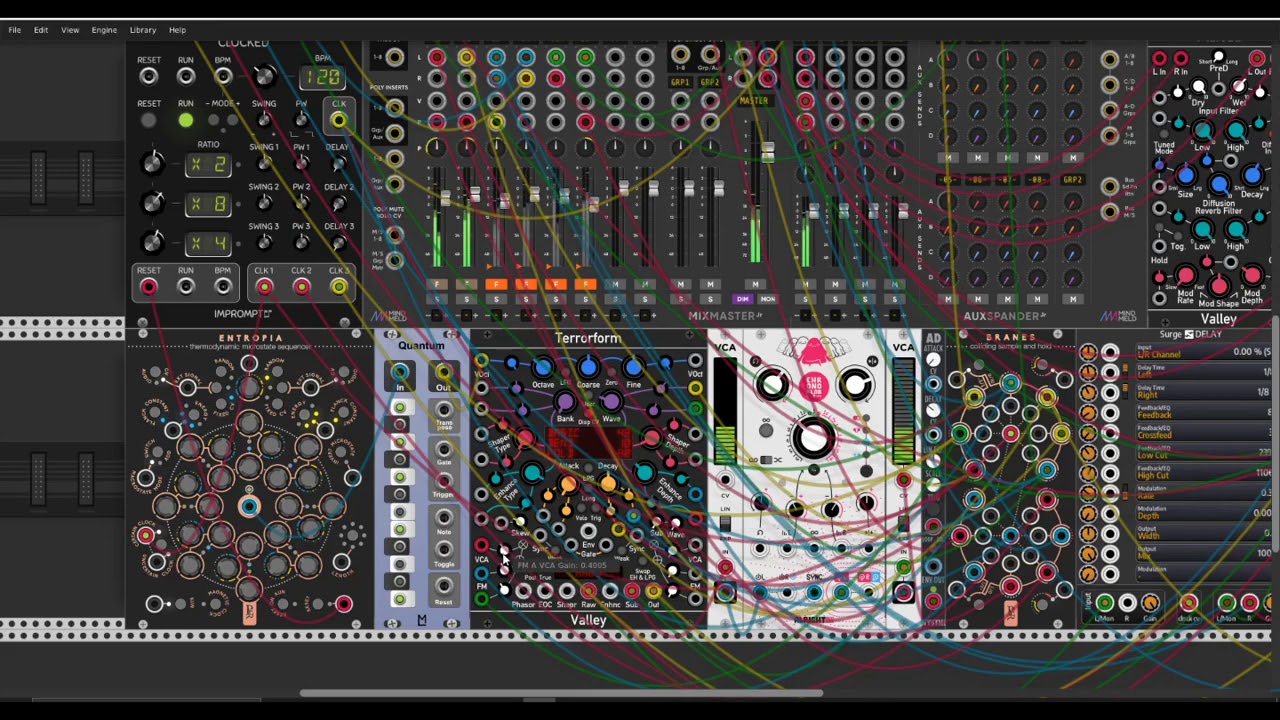Screen dimensions: 1280x720
Task: Click the X 8 ratio display on Clocked
Action: coord(208,204)
